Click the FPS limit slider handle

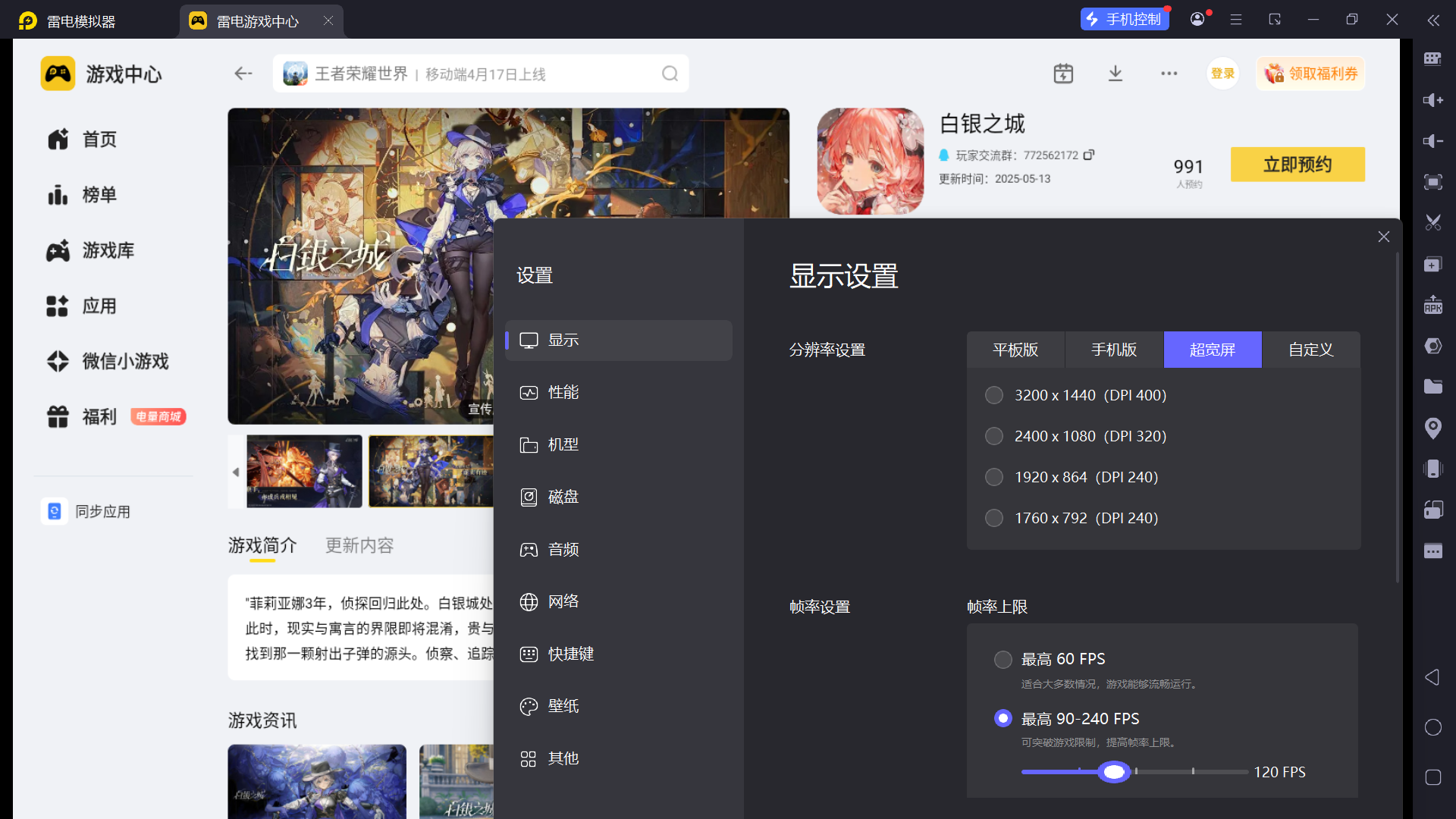pyautogui.click(x=1114, y=772)
